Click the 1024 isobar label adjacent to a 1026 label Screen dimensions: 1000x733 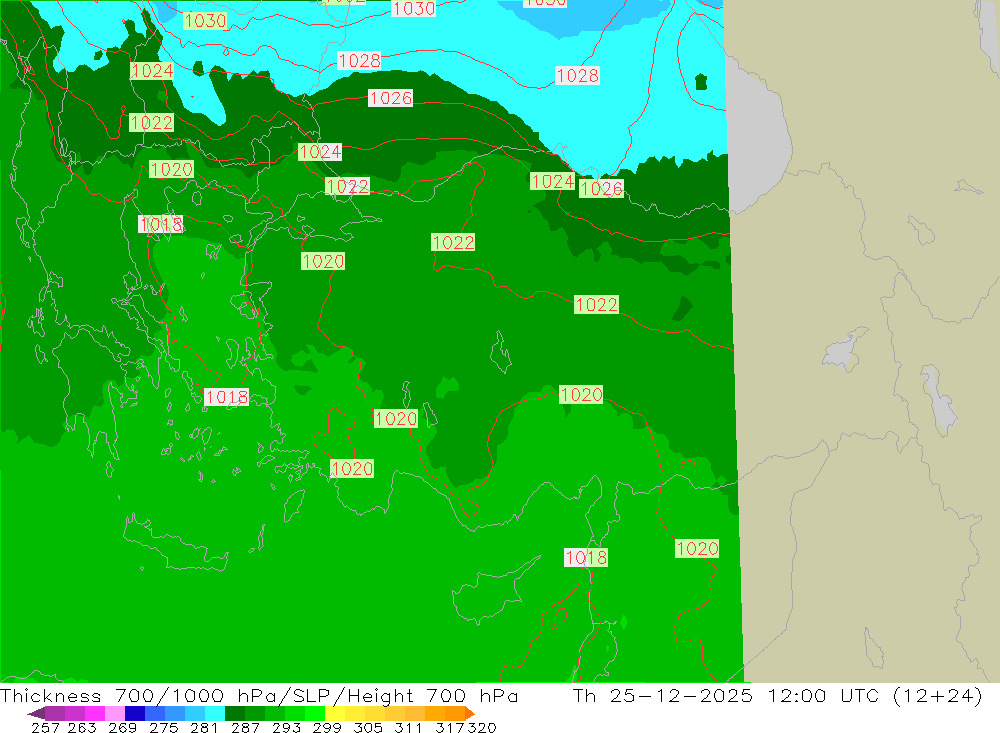click(552, 182)
